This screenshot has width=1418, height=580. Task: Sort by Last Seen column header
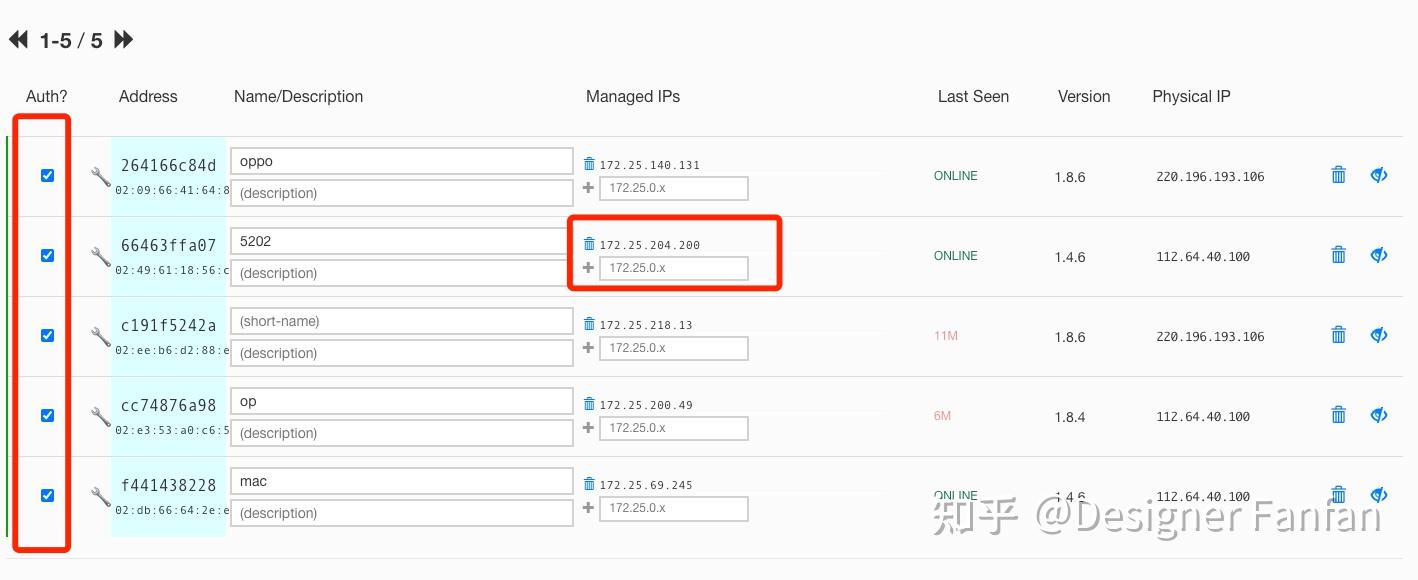(x=973, y=97)
